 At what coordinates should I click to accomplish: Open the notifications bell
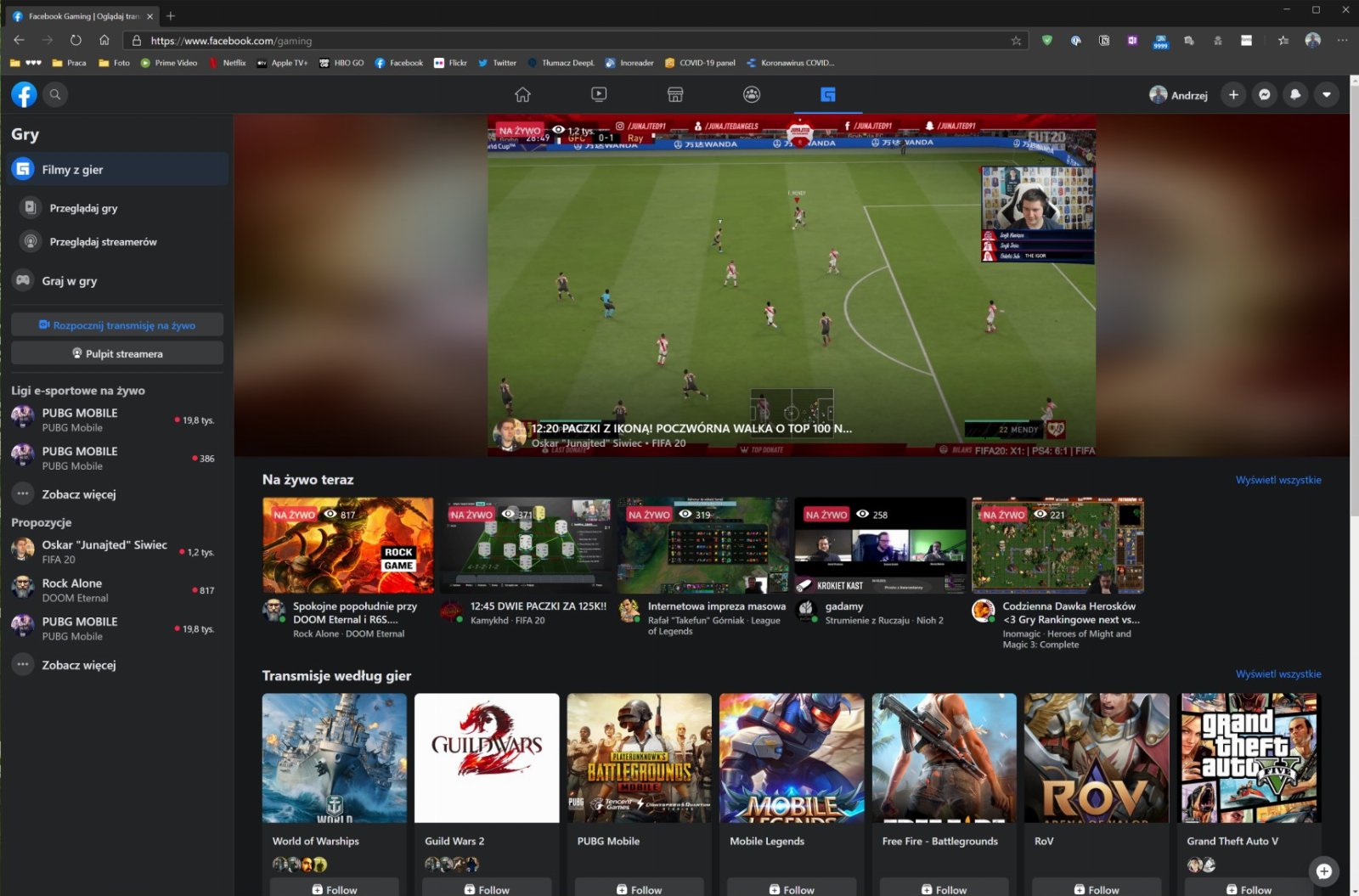click(x=1295, y=94)
